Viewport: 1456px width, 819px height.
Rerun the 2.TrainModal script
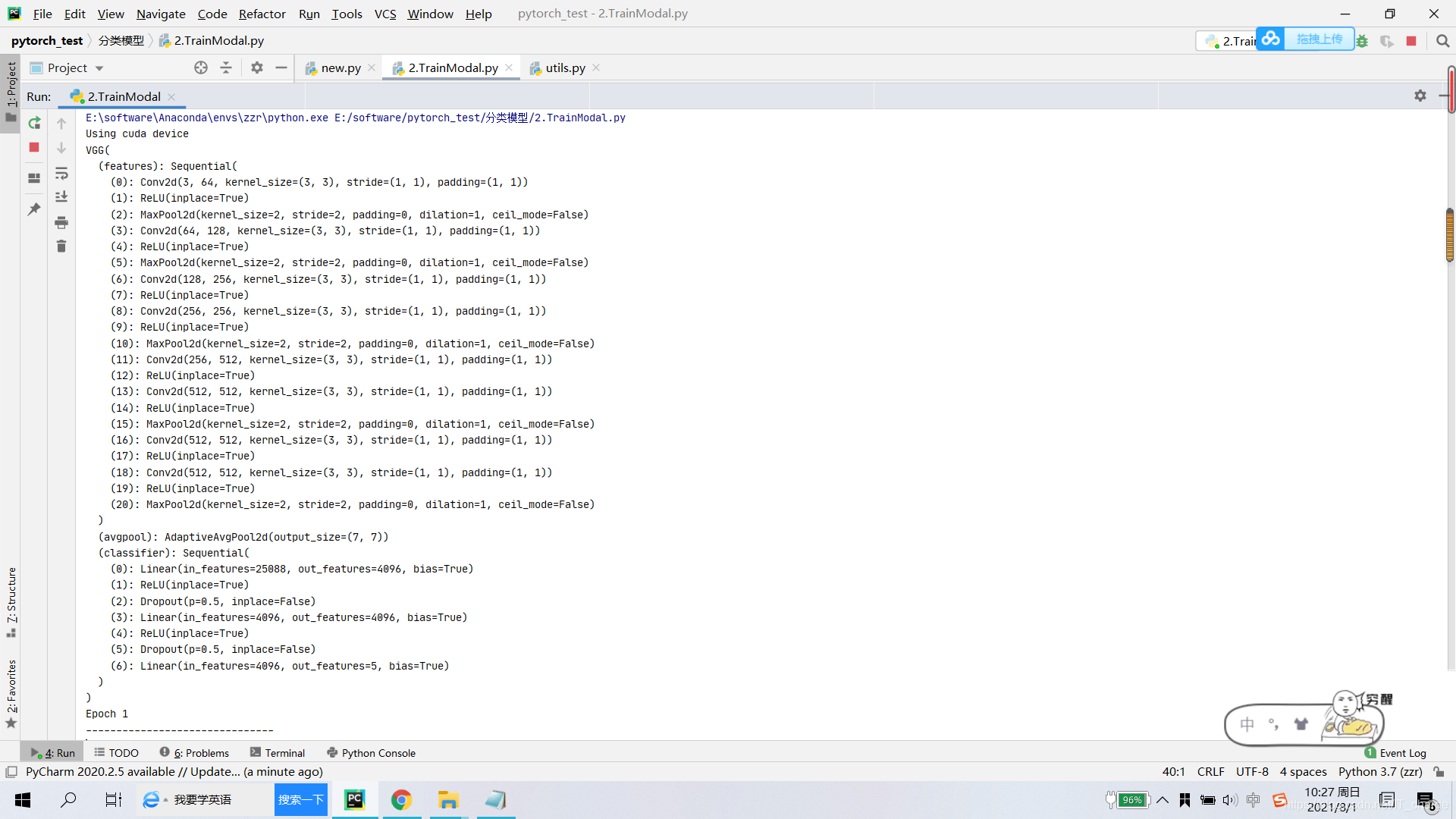(x=34, y=123)
